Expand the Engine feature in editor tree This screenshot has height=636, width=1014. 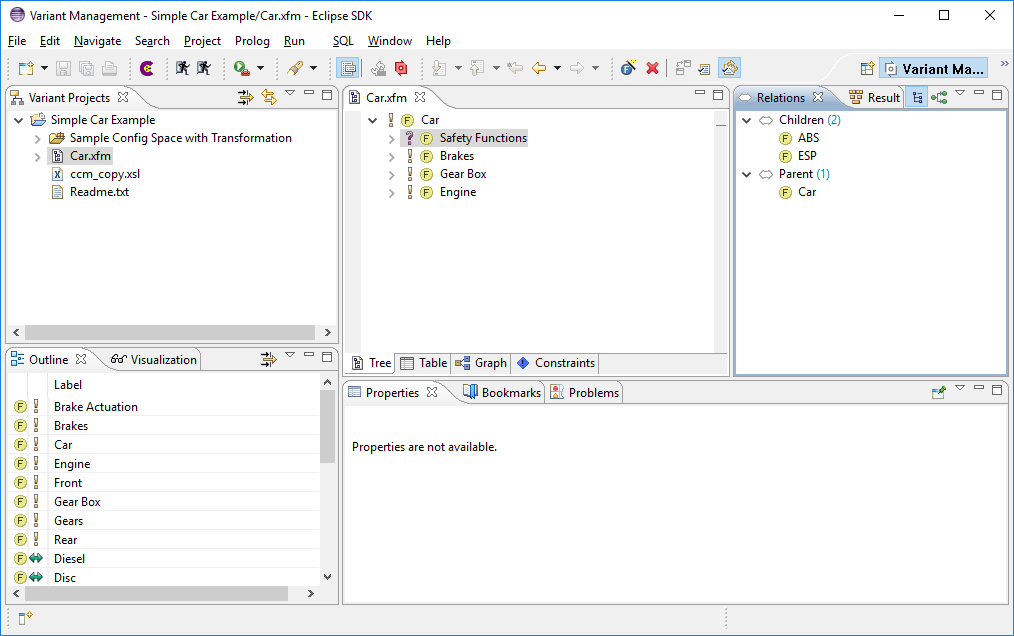(x=391, y=193)
